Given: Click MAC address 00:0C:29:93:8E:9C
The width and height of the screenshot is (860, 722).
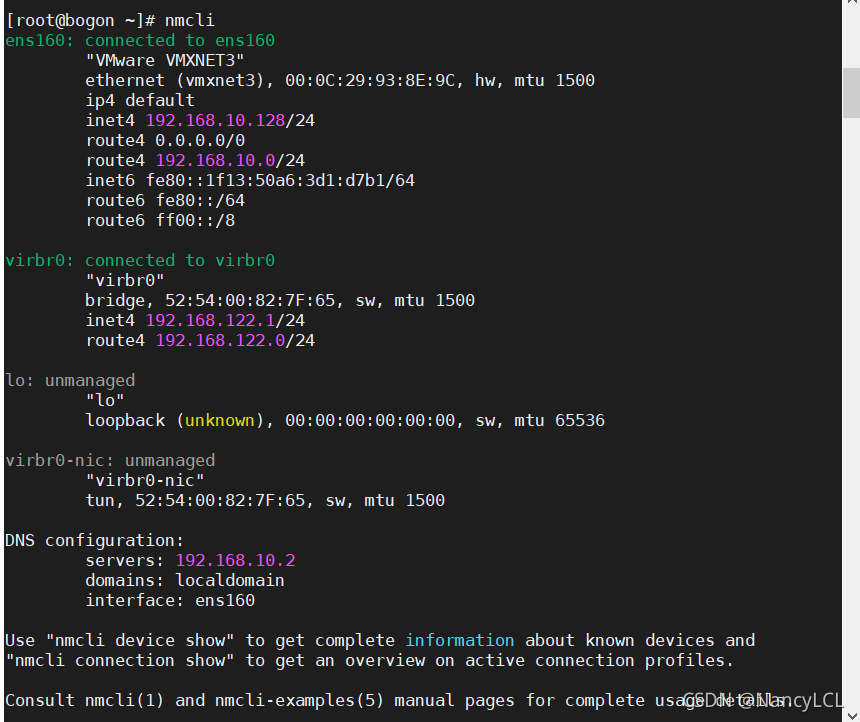Looking at the screenshot, I should click(370, 81).
